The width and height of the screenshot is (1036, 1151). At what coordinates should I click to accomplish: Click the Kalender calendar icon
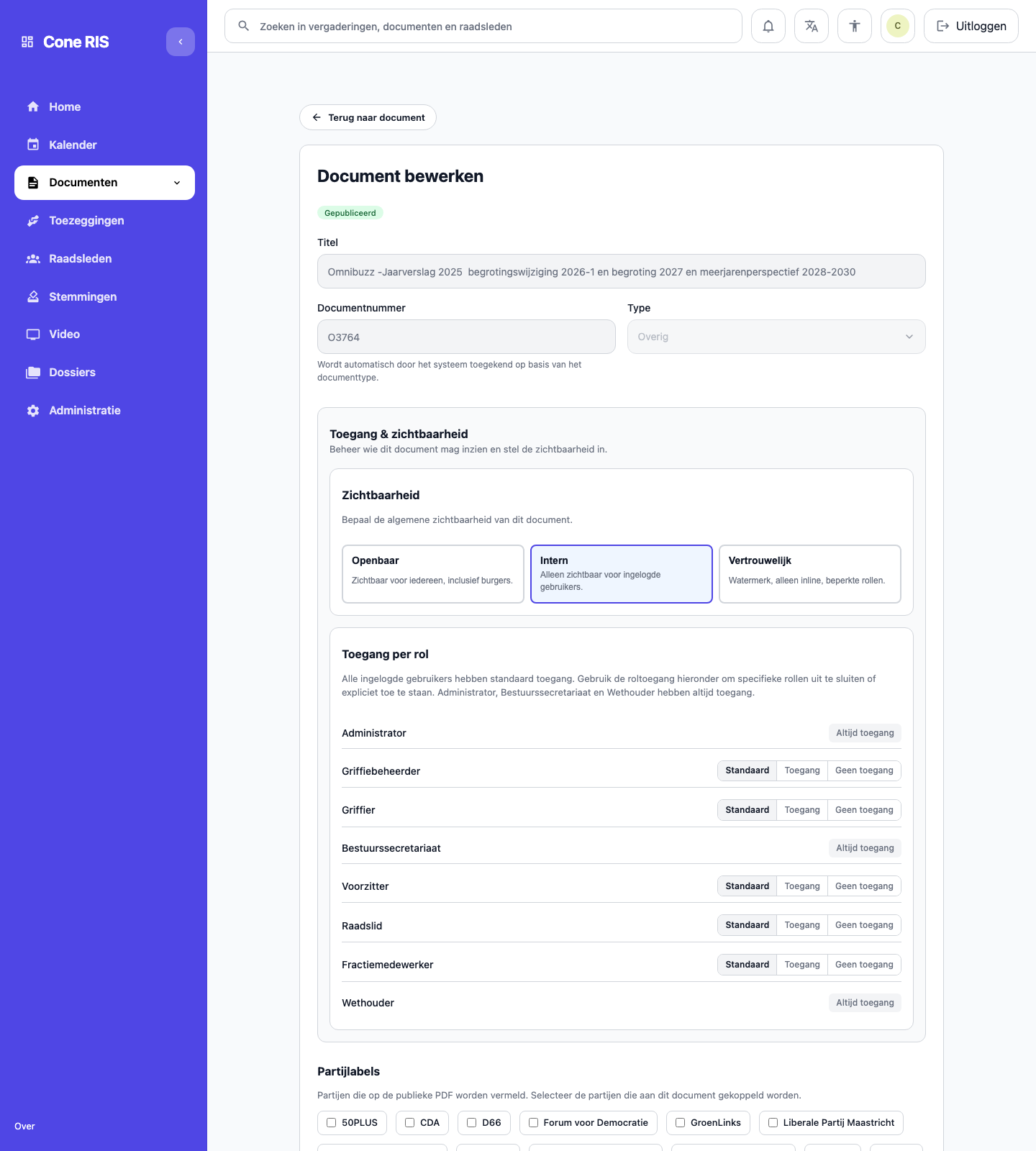pyautogui.click(x=33, y=145)
